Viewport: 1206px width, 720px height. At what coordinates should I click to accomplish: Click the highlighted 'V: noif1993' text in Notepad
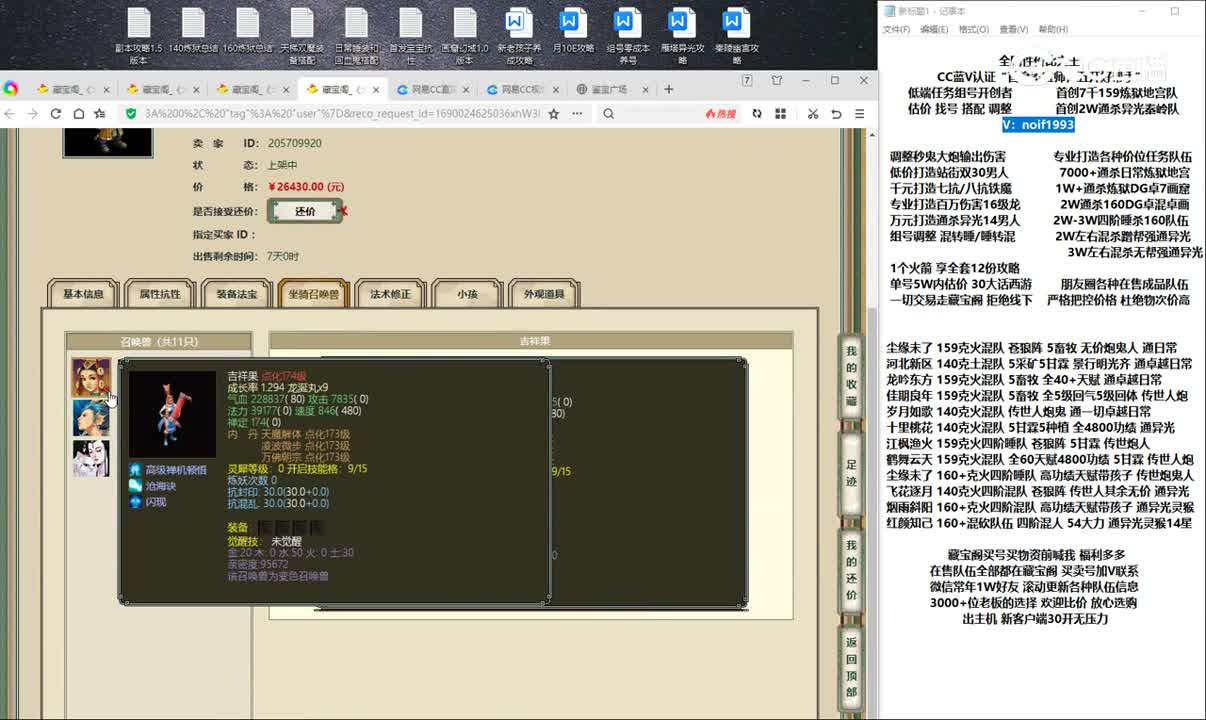(x=1038, y=124)
